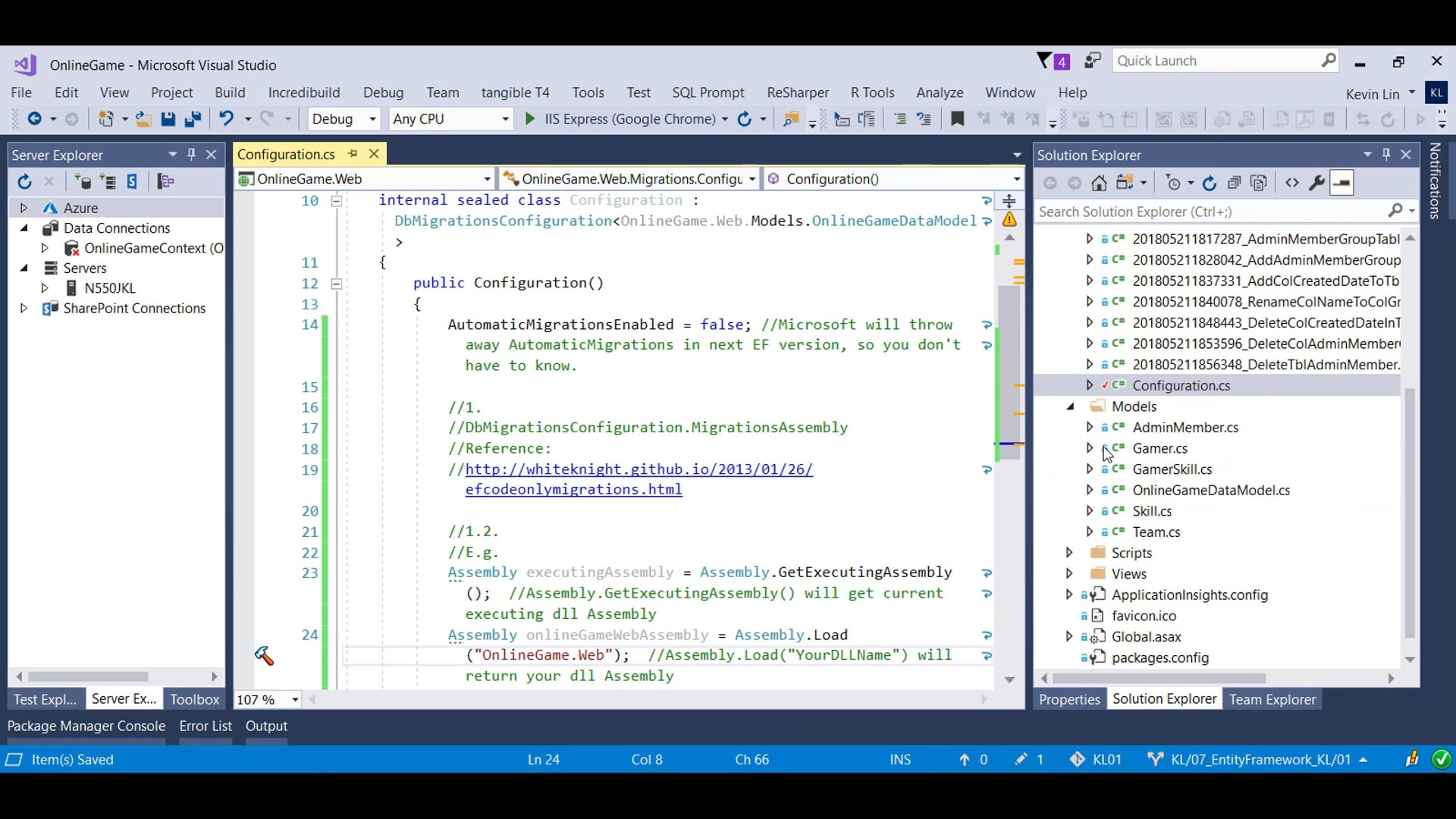Click the Quick Launch search field
This screenshot has height=819, width=1456.
click(x=1216, y=61)
